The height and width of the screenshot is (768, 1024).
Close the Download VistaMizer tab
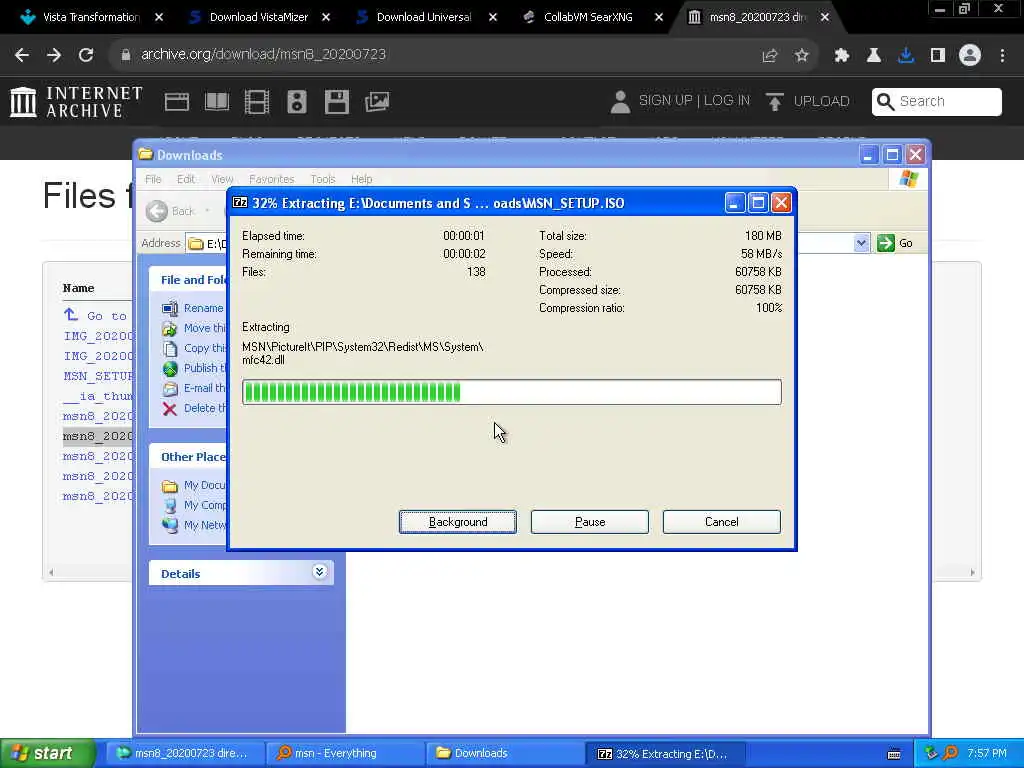tap(326, 18)
